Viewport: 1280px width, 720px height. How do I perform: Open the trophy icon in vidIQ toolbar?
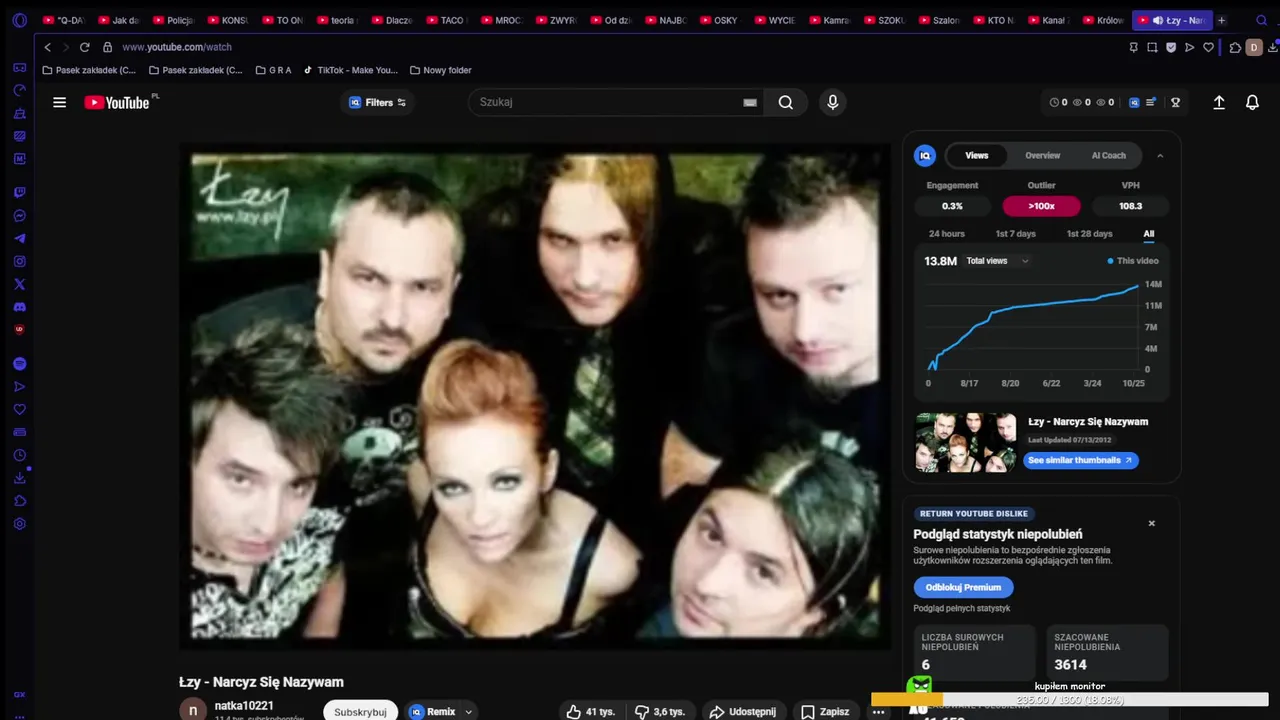(1176, 102)
